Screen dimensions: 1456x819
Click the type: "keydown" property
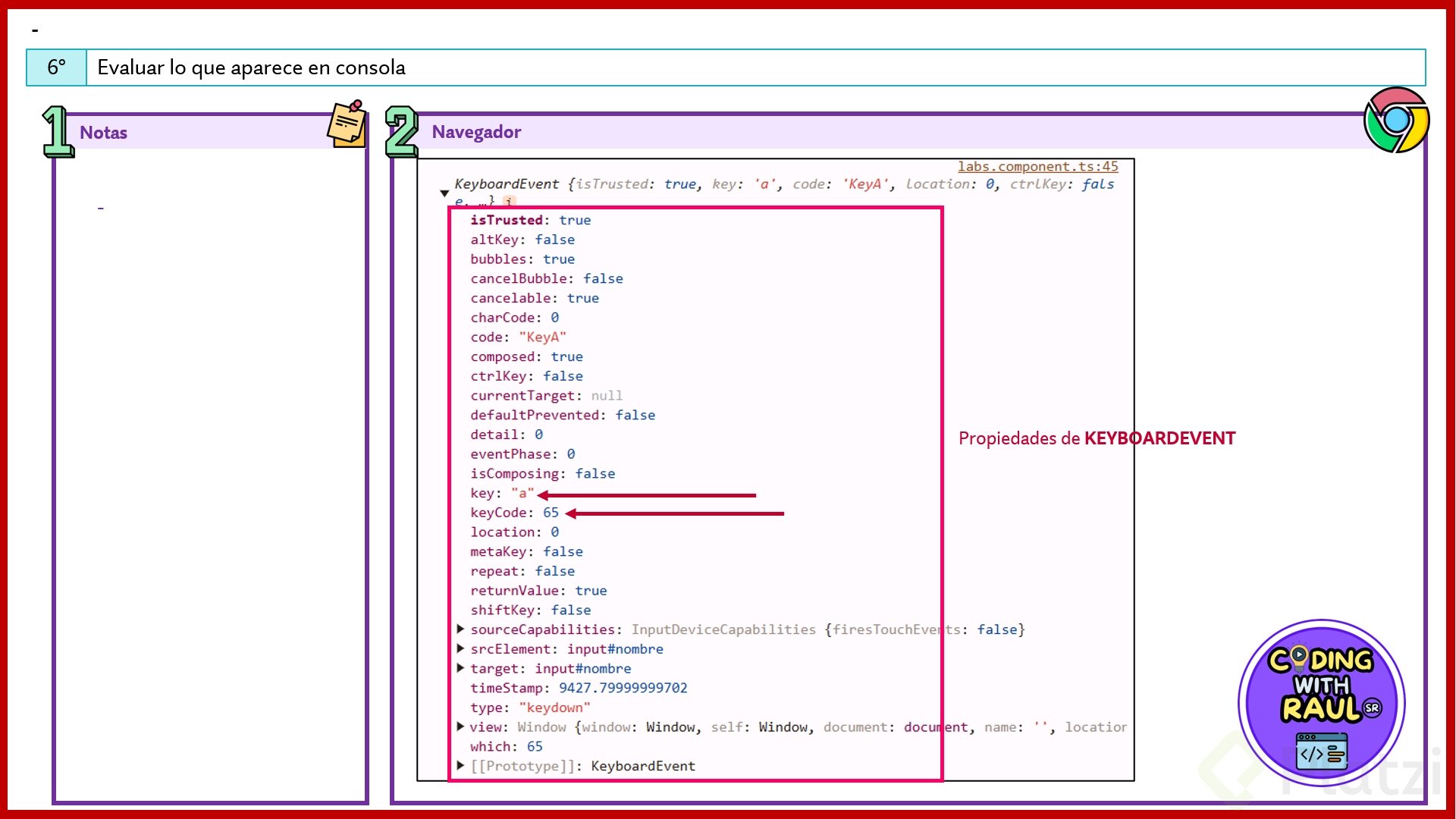tap(530, 708)
